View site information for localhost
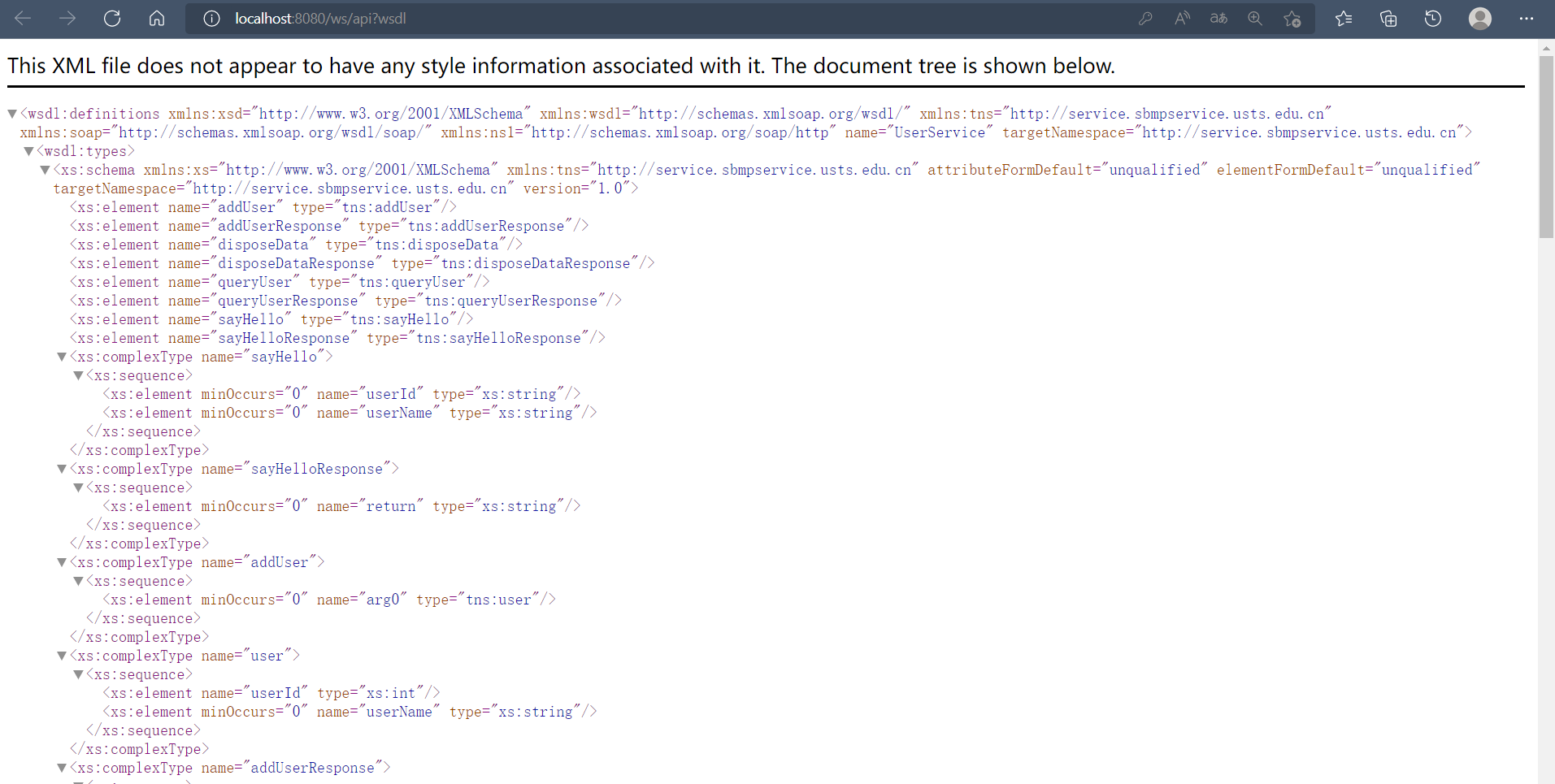Screen dimensions: 1555x784 [211, 18]
